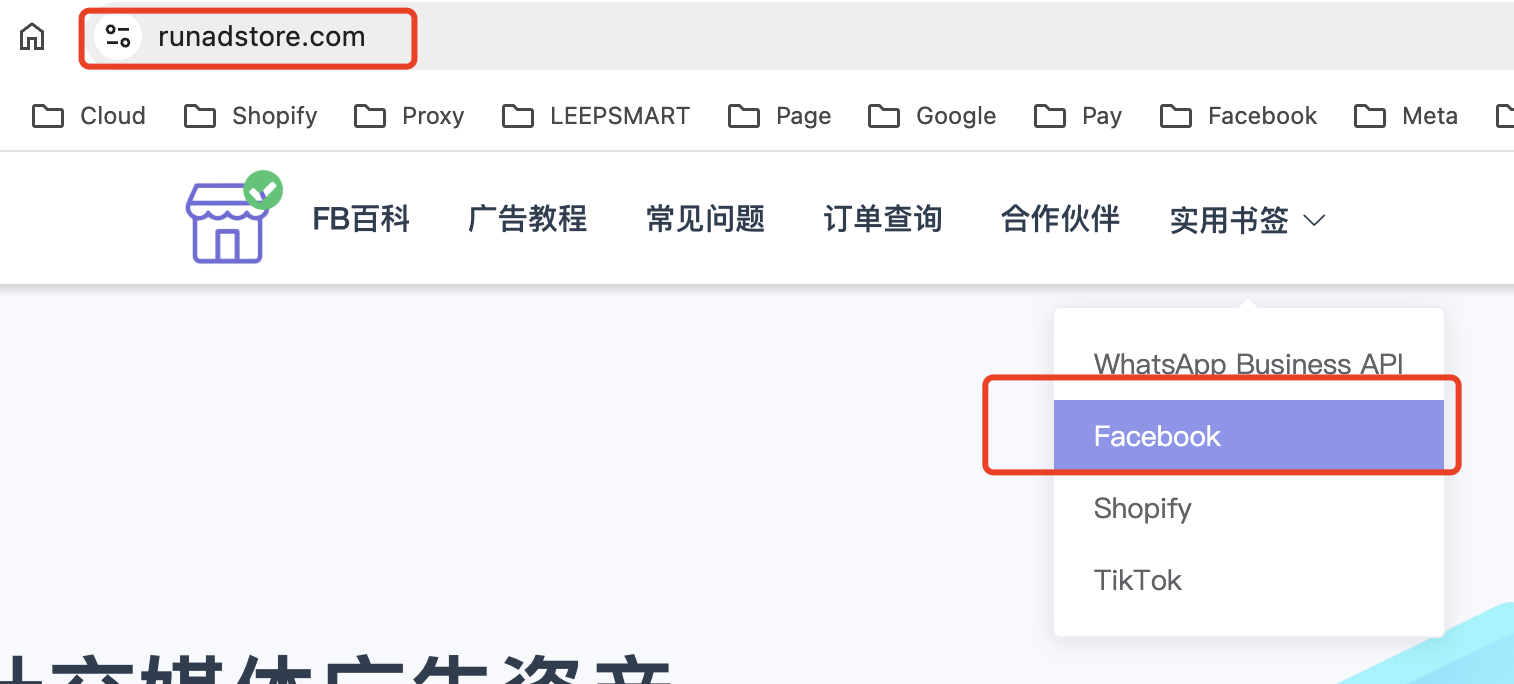Collapse the 实用书签 chevron arrow
The image size is (1514, 684).
click(x=1315, y=220)
